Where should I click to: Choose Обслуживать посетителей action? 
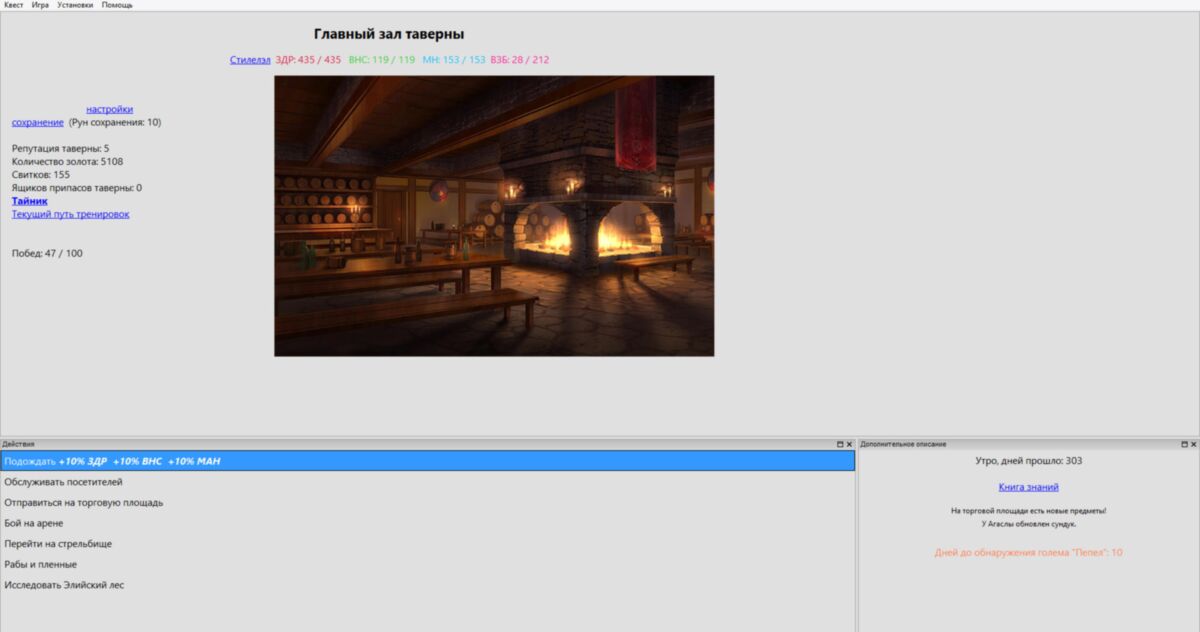tap(63, 482)
